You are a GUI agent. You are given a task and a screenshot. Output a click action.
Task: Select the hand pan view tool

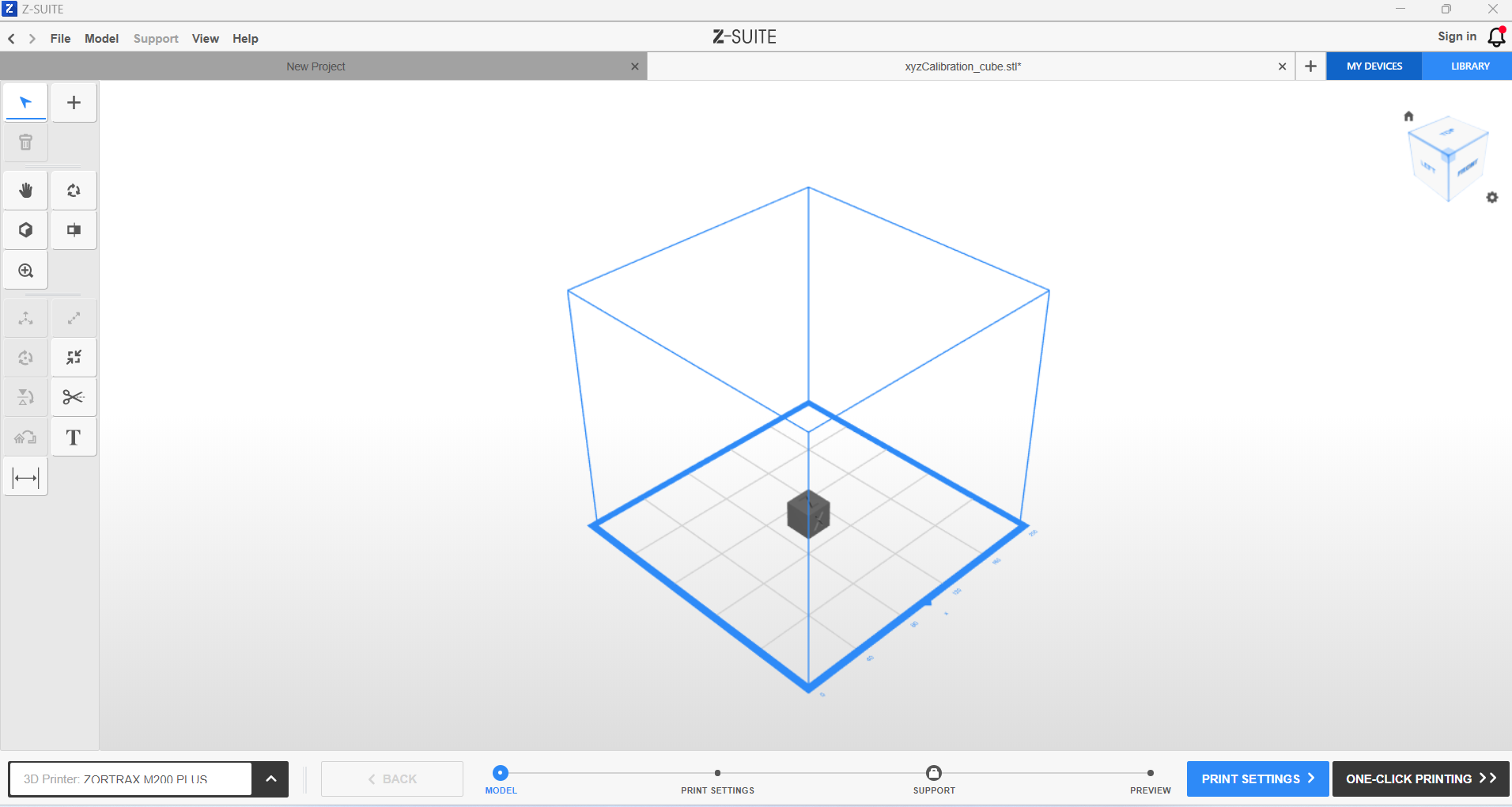(x=26, y=191)
